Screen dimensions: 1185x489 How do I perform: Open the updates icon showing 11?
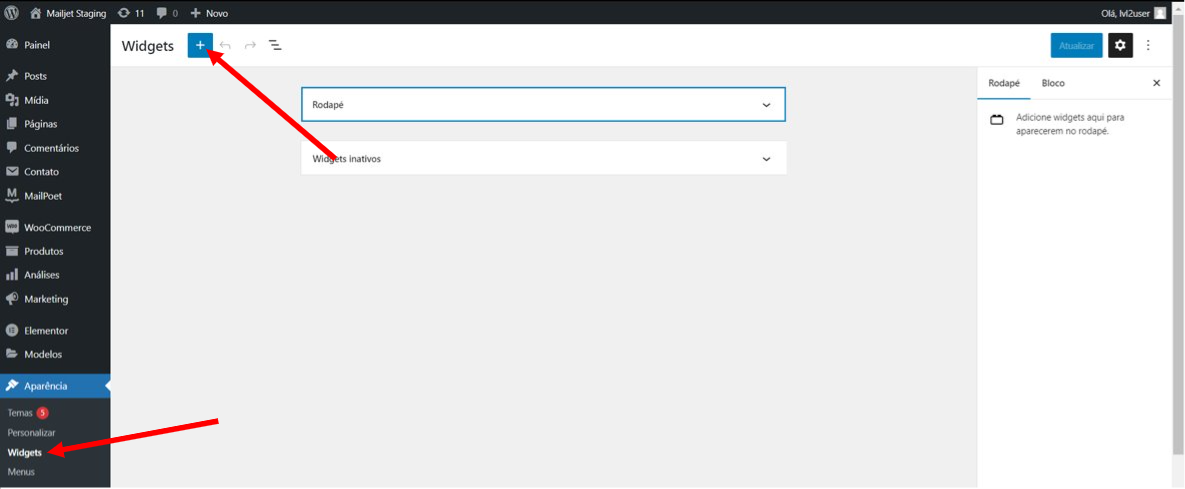pos(131,13)
